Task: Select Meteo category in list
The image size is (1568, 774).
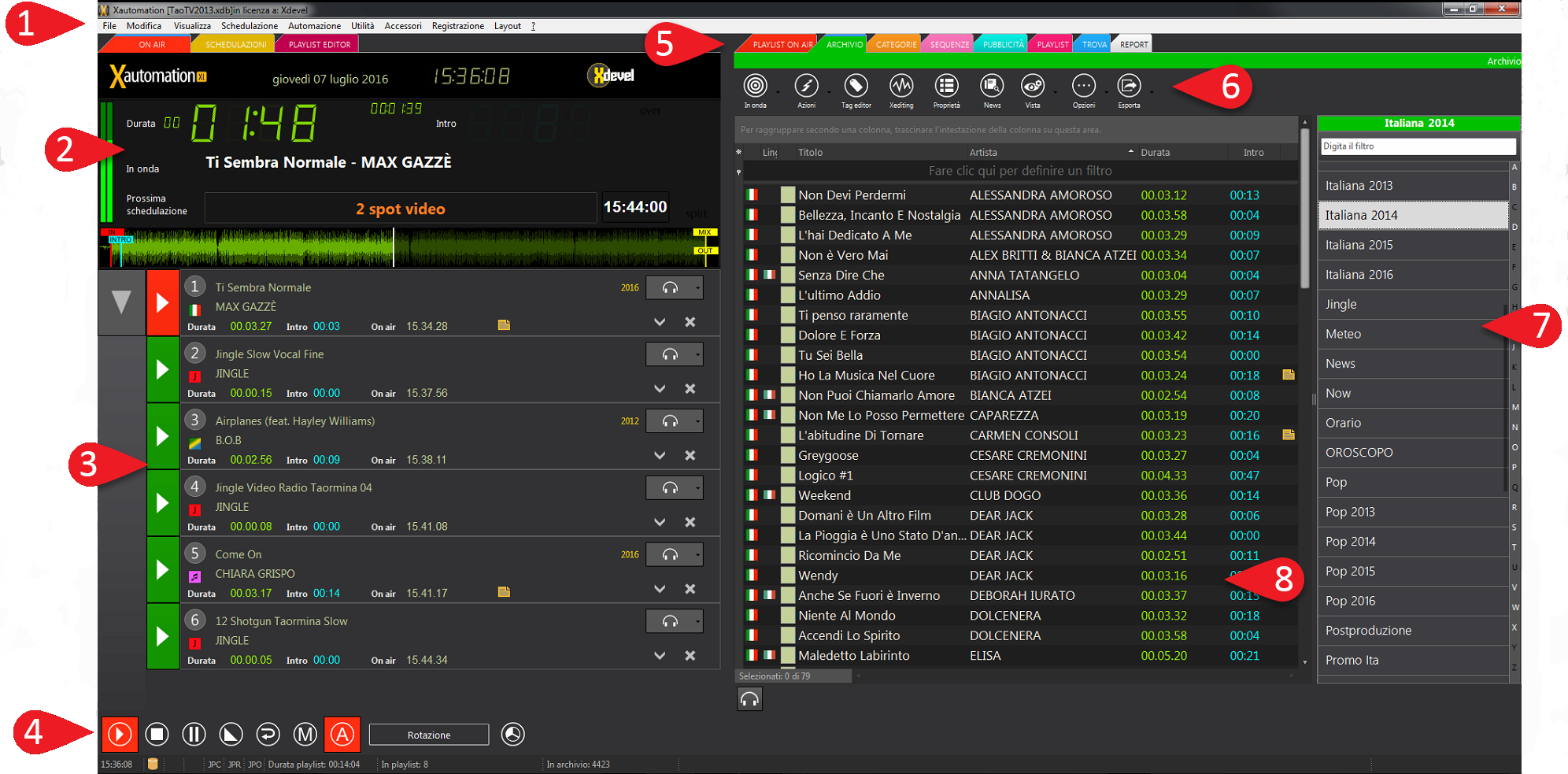Action: 1413,334
